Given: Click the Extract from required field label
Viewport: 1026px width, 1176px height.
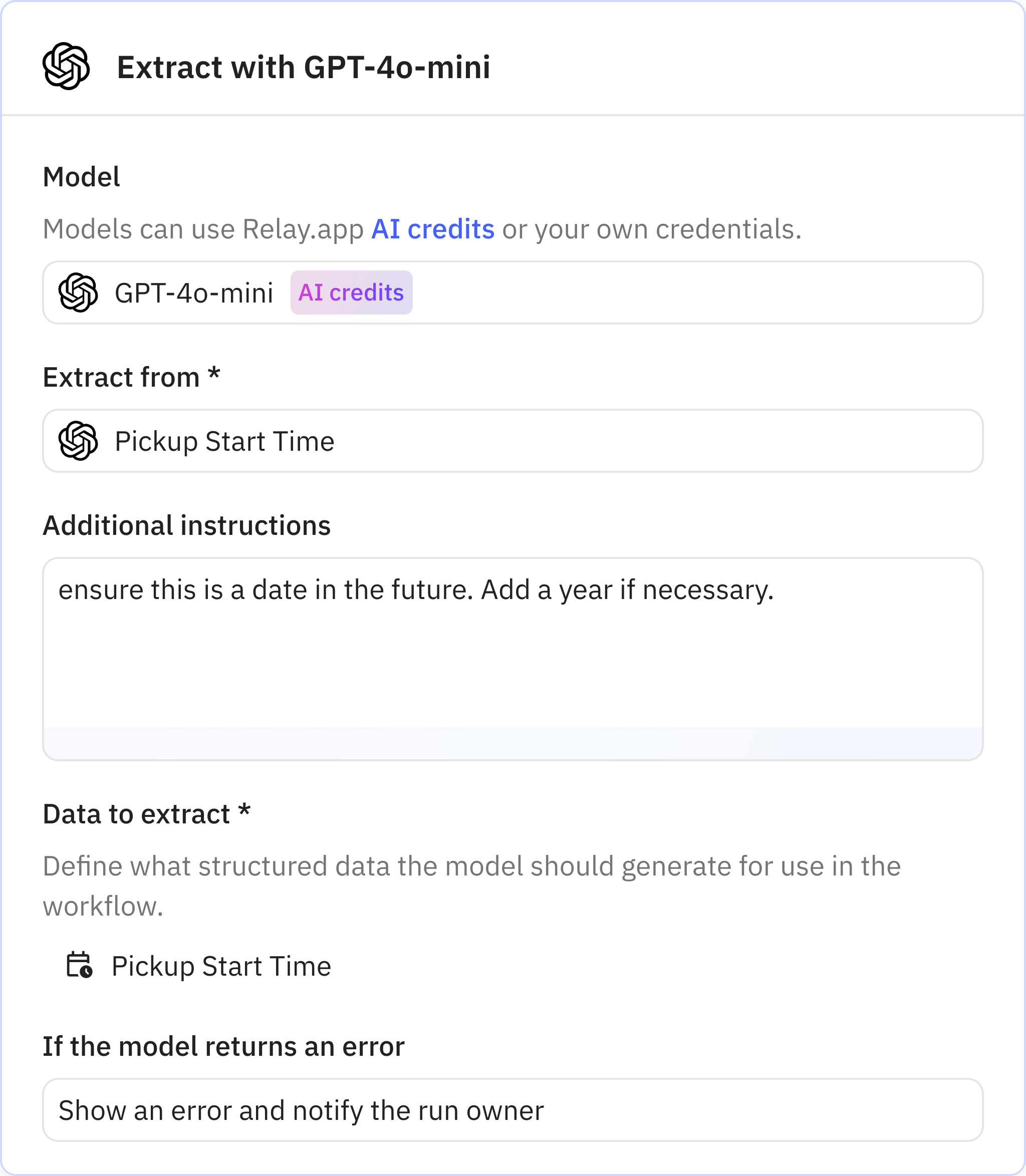Looking at the screenshot, I should (x=132, y=376).
